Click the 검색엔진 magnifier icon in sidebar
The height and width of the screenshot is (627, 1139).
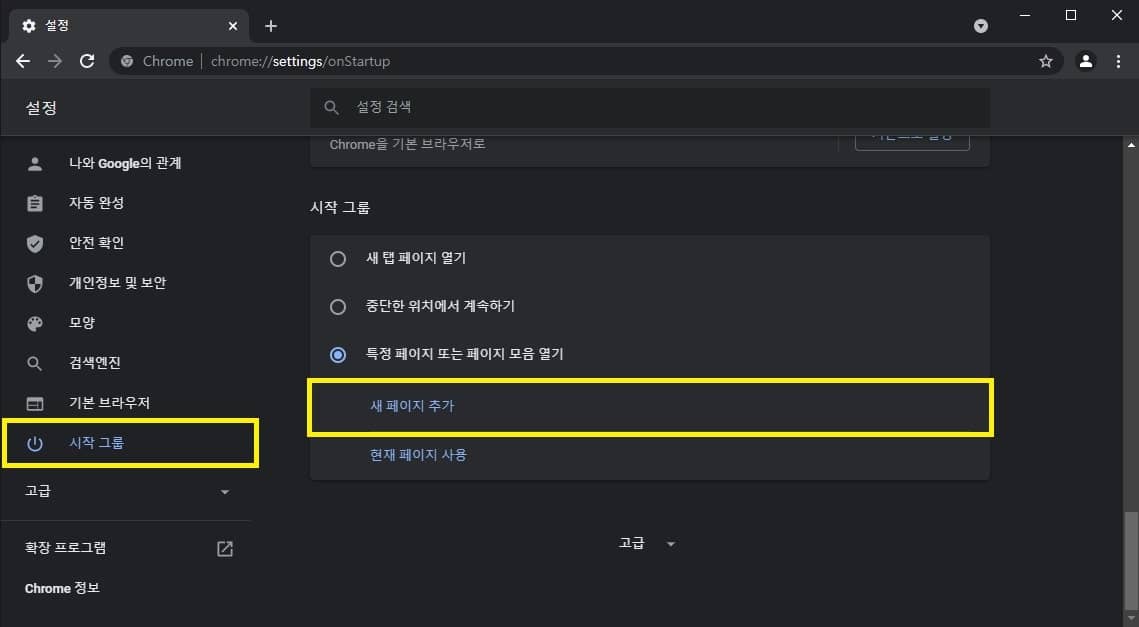click(35, 362)
